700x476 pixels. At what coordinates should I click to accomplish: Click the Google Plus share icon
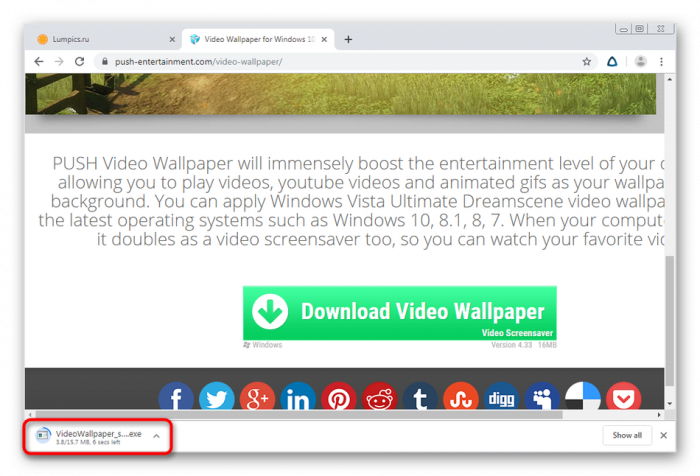tap(257, 398)
